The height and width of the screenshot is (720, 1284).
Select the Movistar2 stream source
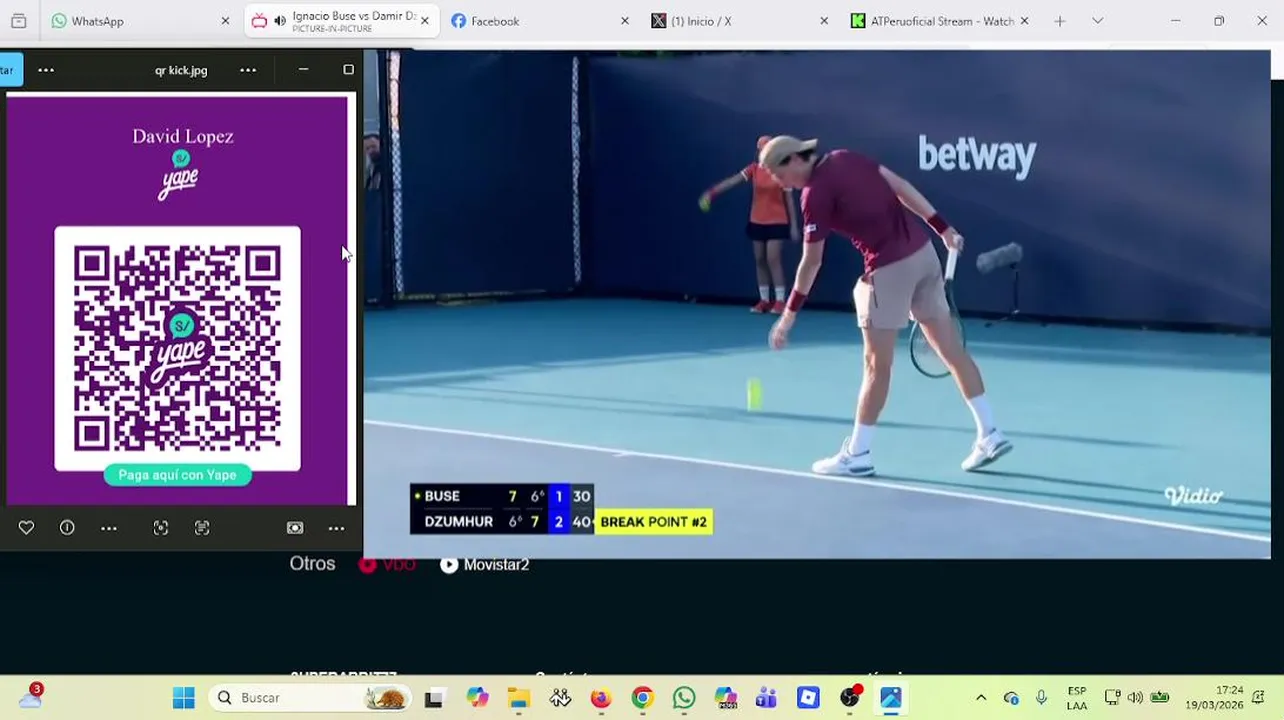485,565
